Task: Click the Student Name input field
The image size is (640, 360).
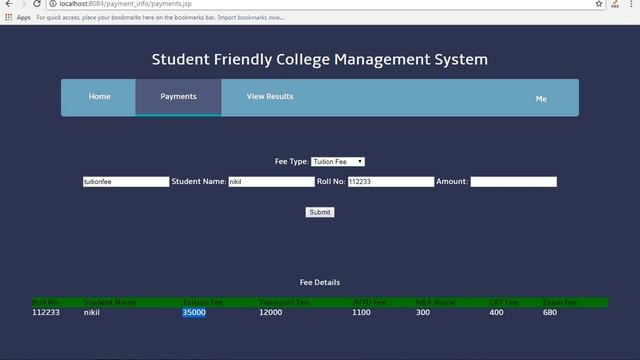Action: pyautogui.click(x=271, y=182)
